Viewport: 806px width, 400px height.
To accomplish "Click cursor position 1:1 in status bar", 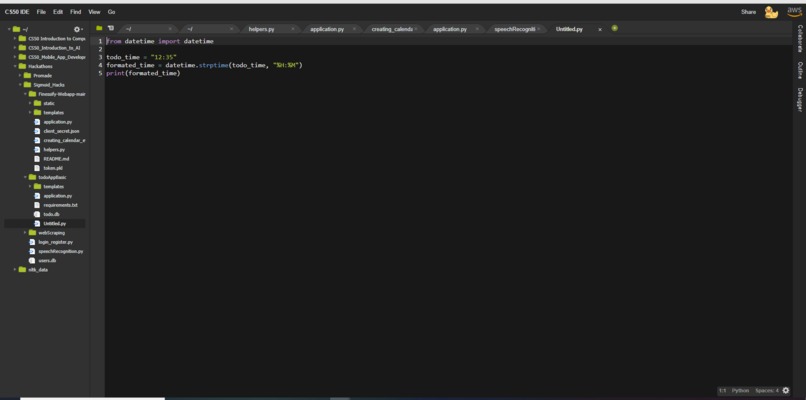I will 722,391.
